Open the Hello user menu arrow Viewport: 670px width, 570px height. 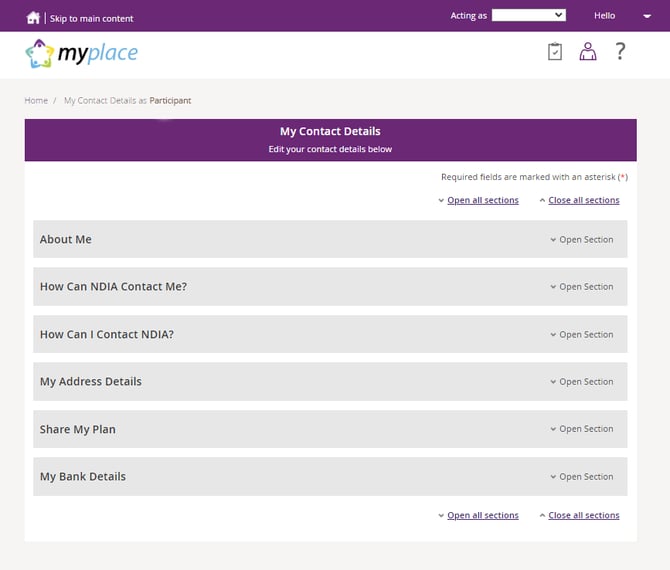tap(639, 16)
